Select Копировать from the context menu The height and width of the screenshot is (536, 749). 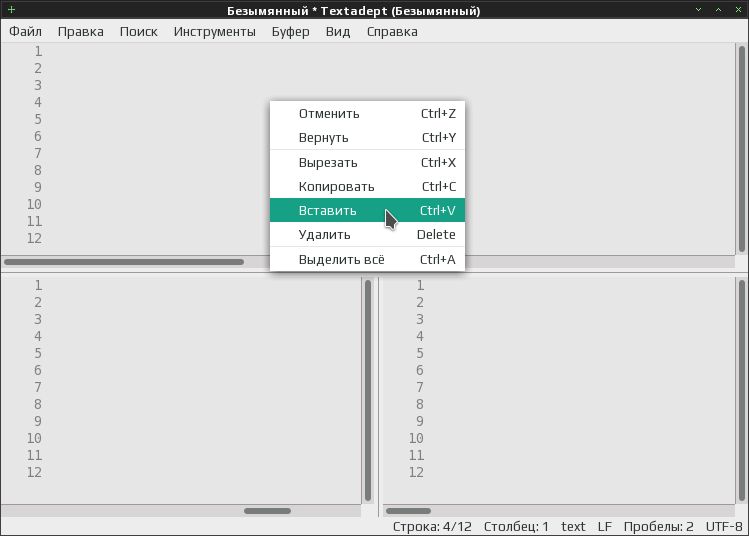pyautogui.click(x=367, y=186)
